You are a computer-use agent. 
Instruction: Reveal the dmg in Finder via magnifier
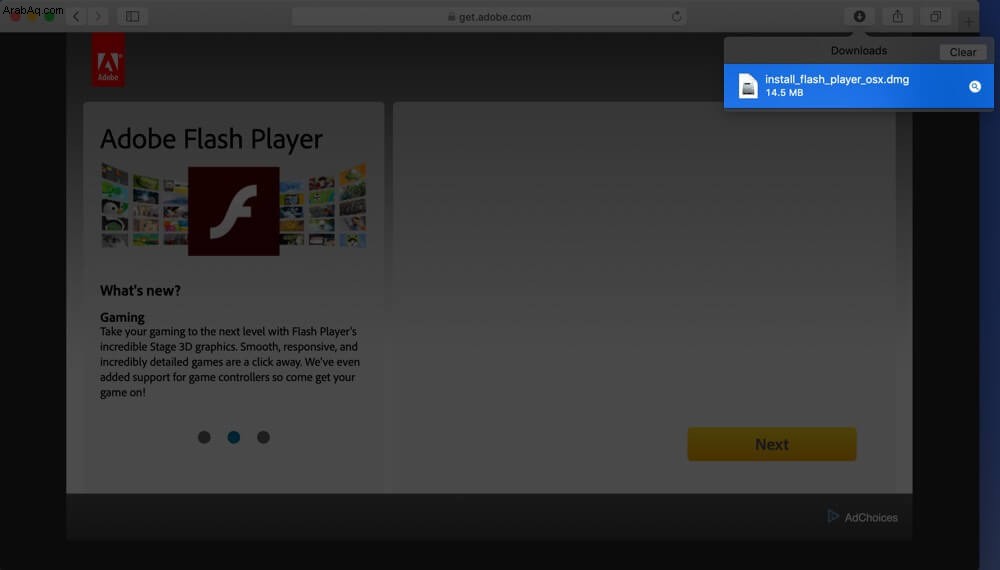[974, 86]
